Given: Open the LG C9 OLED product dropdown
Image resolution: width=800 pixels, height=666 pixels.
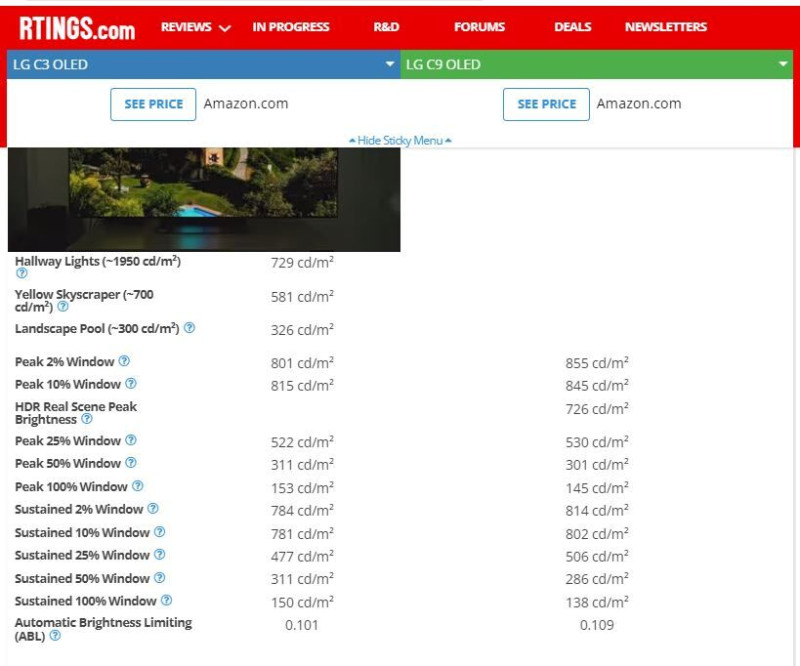Looking at the screenshot, I should (x=596, y=64).
